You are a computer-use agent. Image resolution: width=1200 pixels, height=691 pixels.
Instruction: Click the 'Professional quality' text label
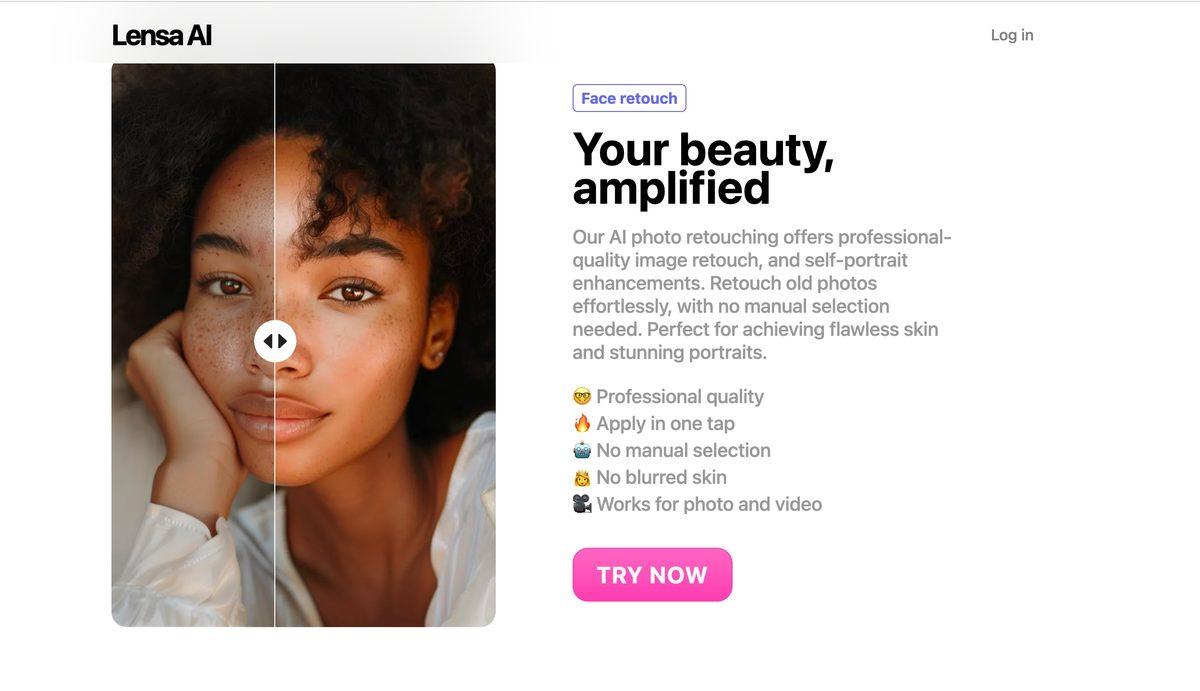click(x=680, y=396)
